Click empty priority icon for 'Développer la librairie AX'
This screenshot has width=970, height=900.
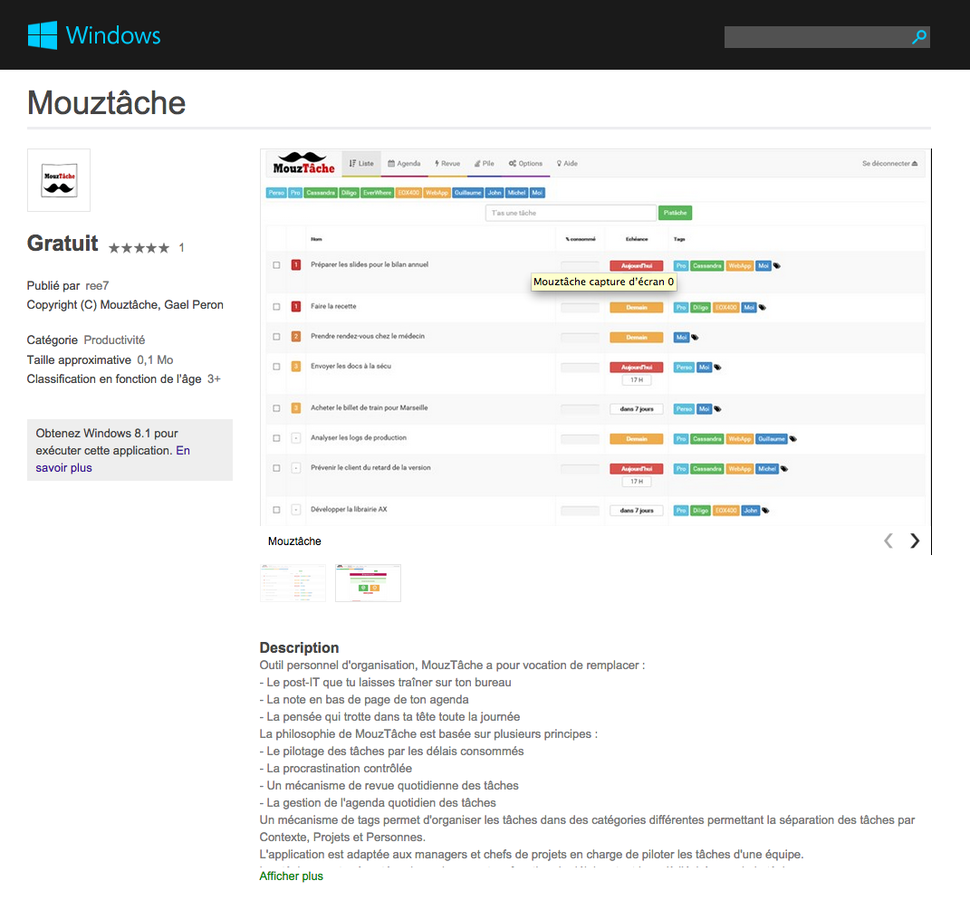pyautogui.click(x=296, y=510)
